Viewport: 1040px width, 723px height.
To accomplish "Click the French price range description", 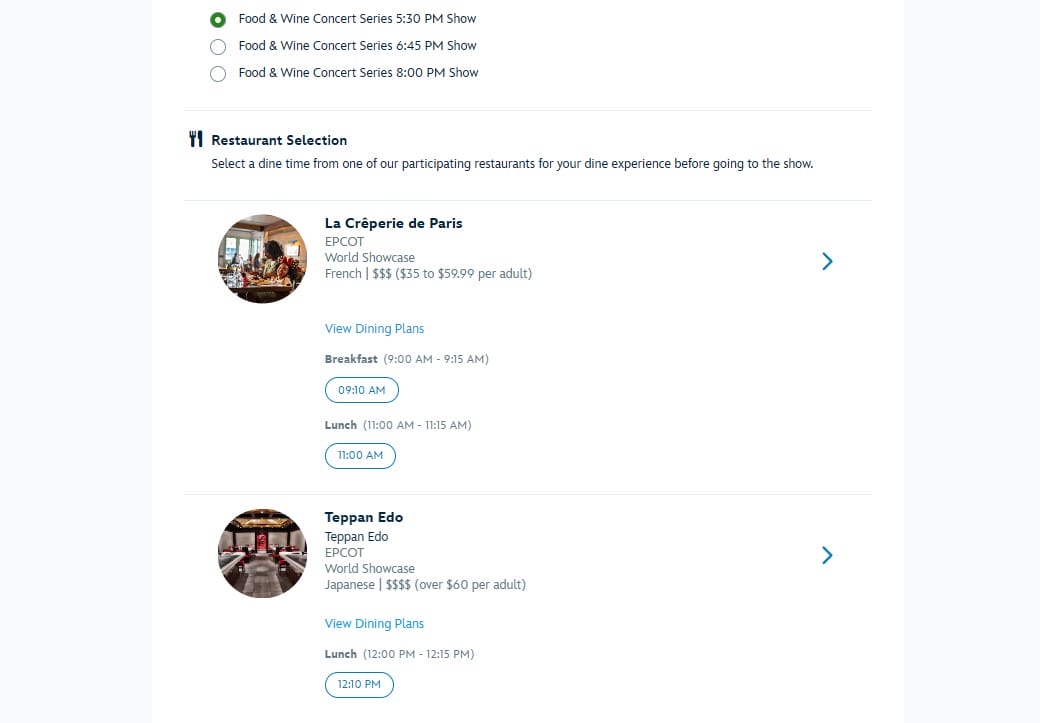I will point(428,274).
